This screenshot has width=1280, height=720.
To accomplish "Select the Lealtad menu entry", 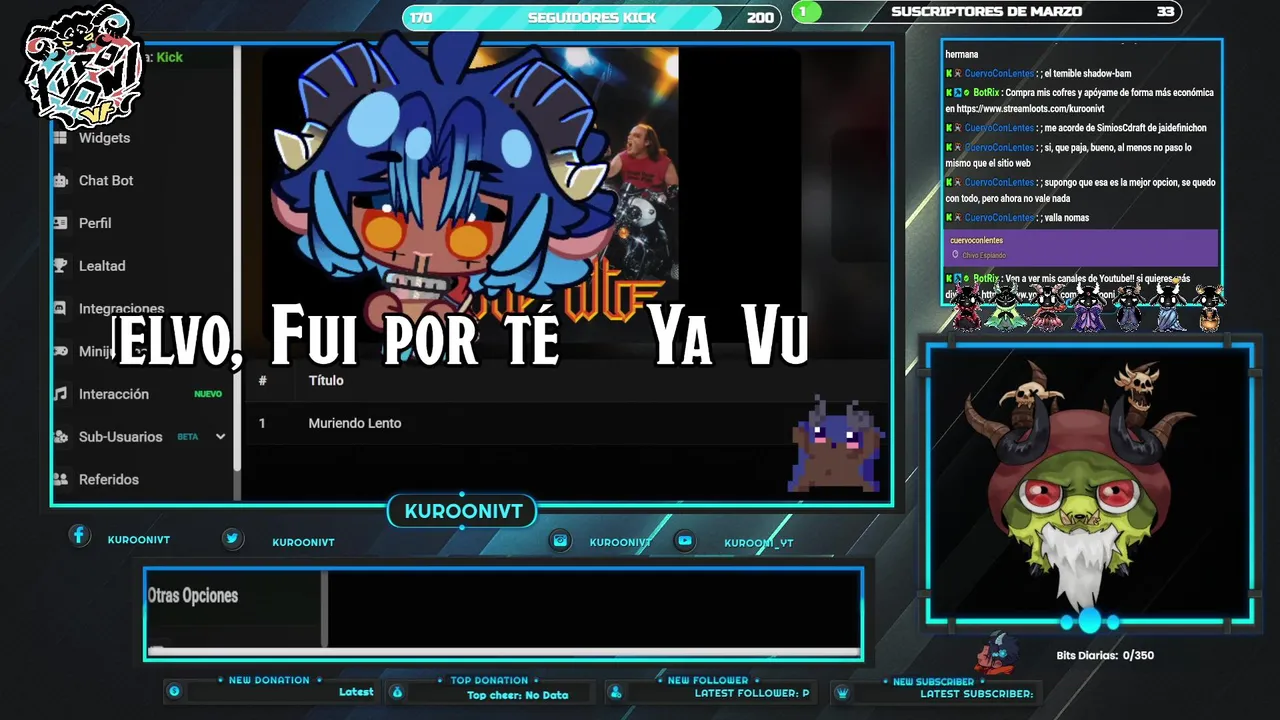I will coord(102,266).
